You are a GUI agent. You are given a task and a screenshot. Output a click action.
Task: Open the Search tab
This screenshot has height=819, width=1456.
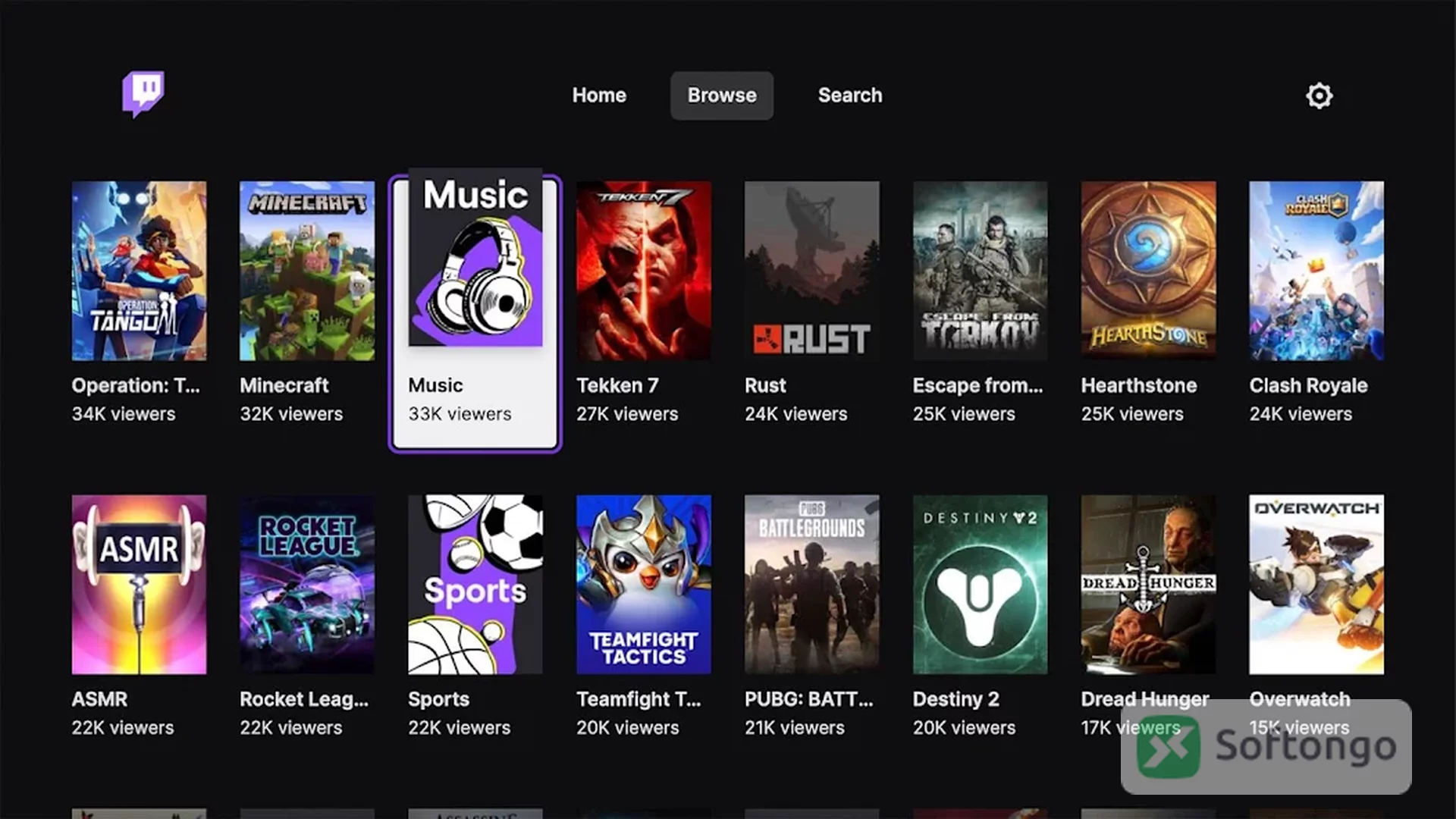pyautogui.click(x=850, y=96)
